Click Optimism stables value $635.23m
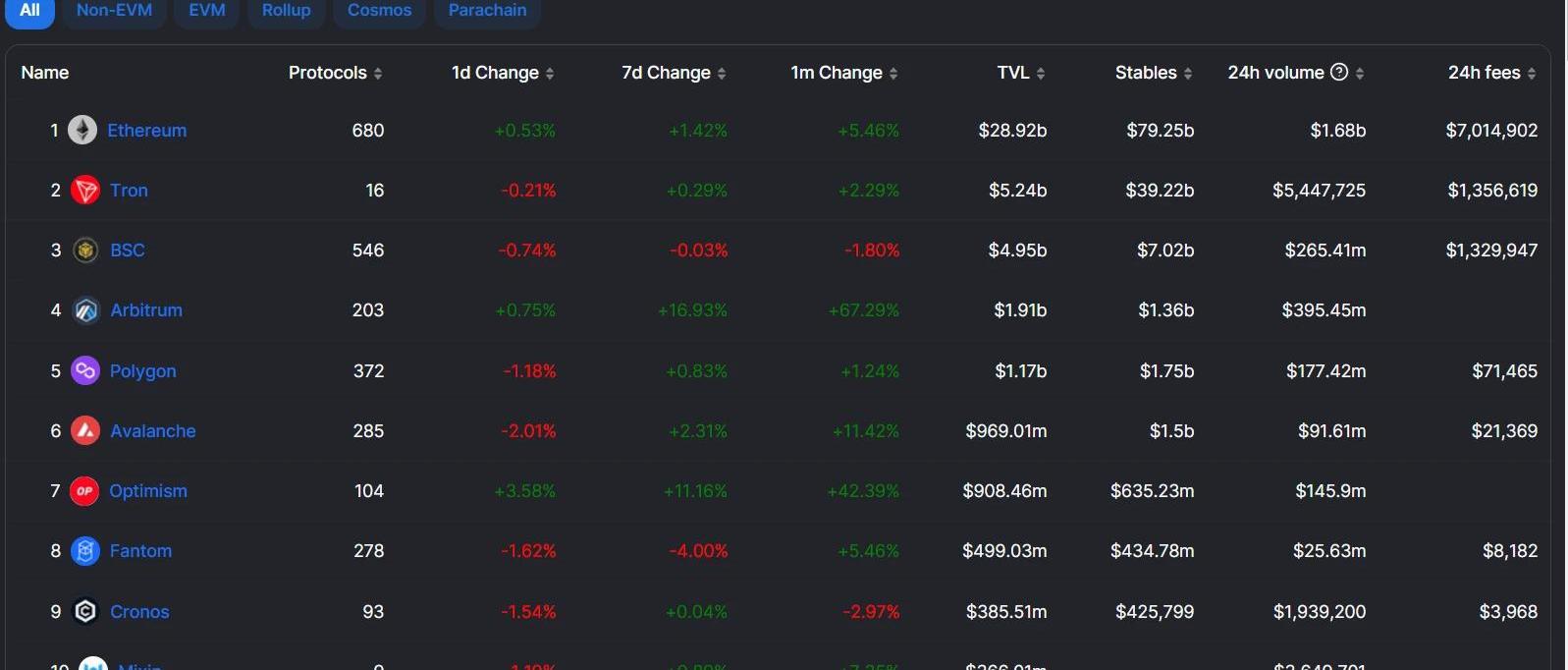Image resolution: width=1568 pixels, height=670 pixels. pyautogui.click(x=1153, y=491)
